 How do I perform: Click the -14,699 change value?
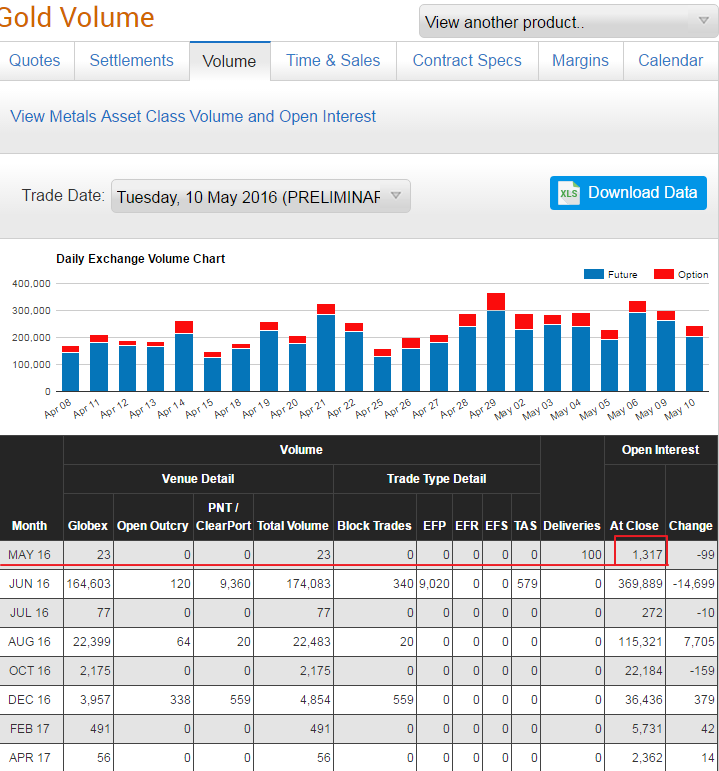coord(693,584)
